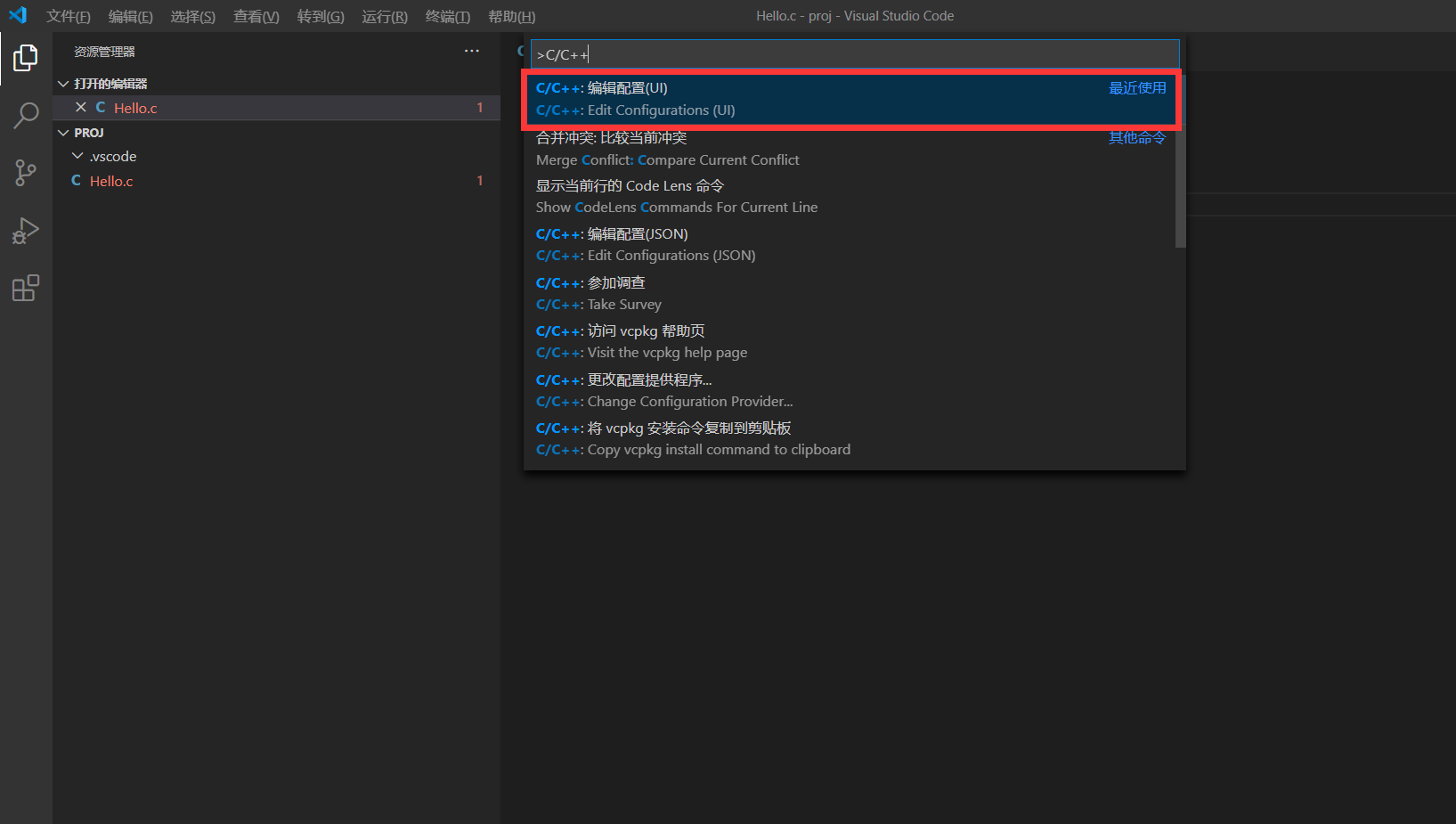This screenshot has width=1456, height=824.
Task: Run C/C++: Take Survey command
Action: [x=850, y=294]
